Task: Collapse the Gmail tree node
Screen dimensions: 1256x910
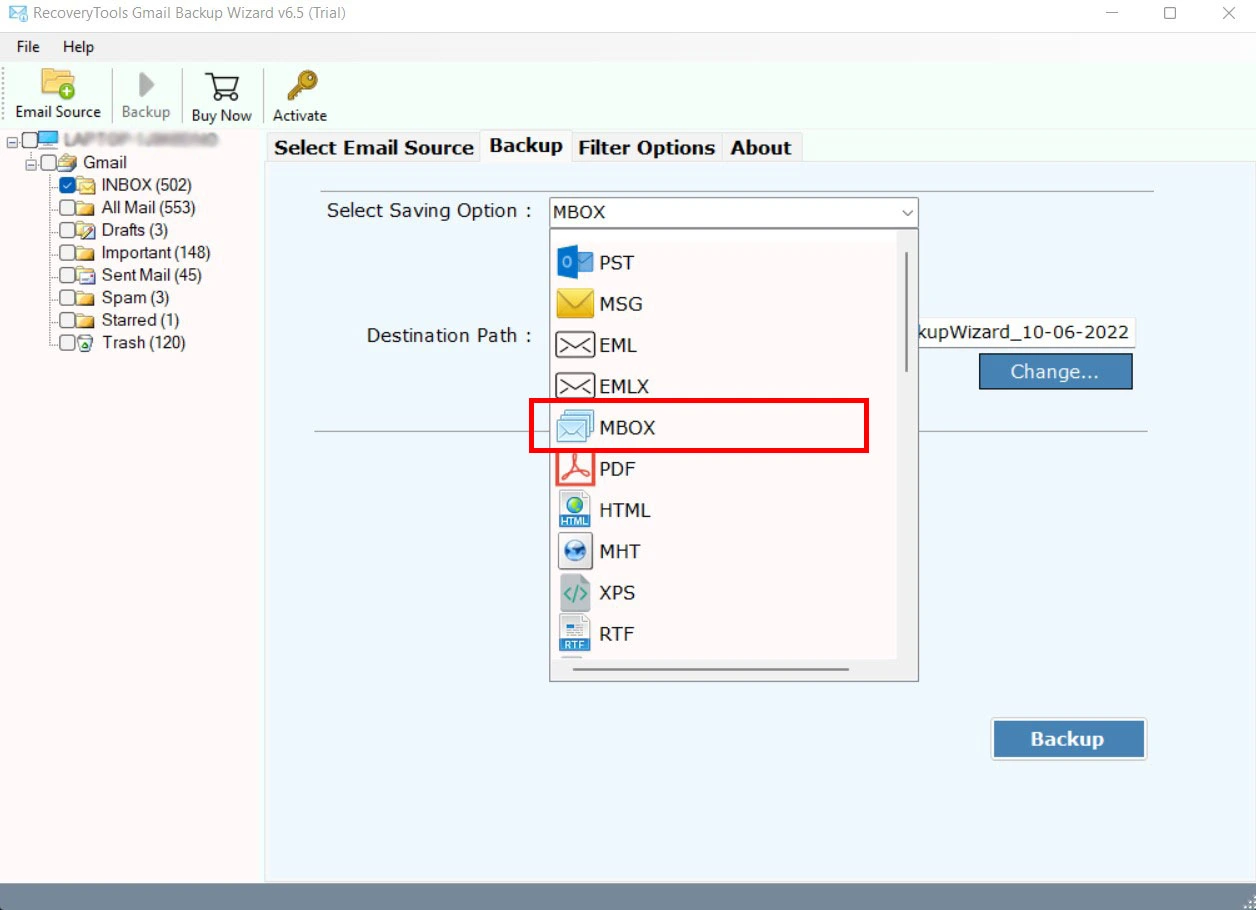Action: pyautogui.click(x=32, y=163)
